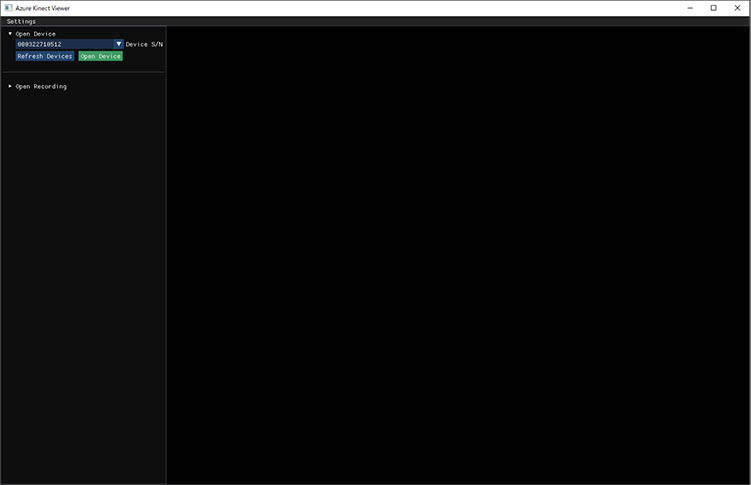Image resolution: width=751 pixels, height=485 pixels.
Task: Collapse the Open Device section
Action: point(10,34)
